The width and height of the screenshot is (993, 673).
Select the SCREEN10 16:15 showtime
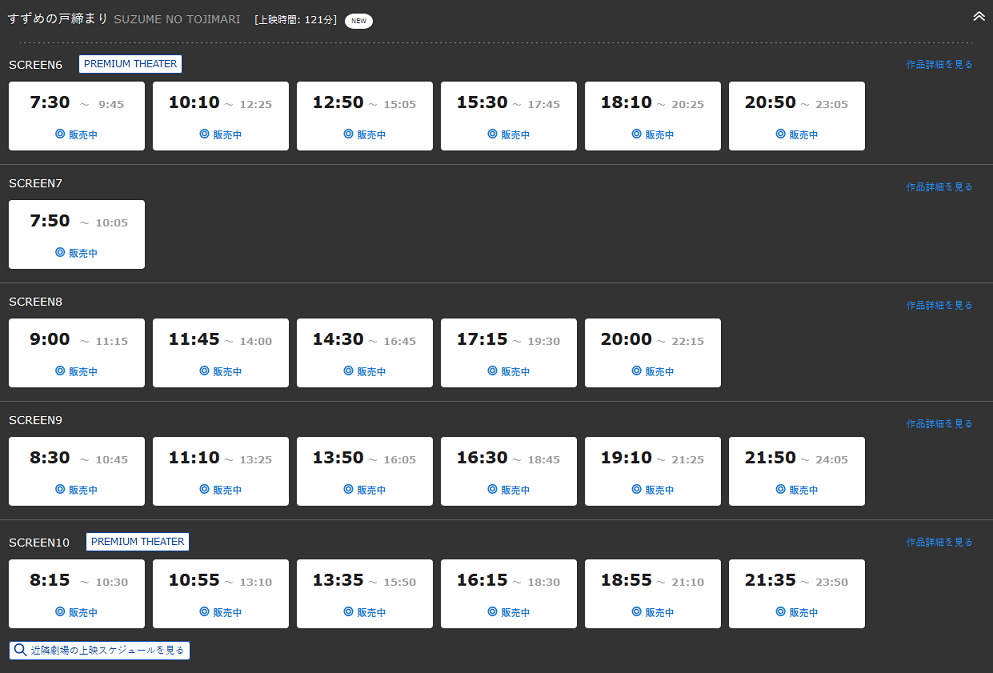pyautogui.click(x=509, y=593)
